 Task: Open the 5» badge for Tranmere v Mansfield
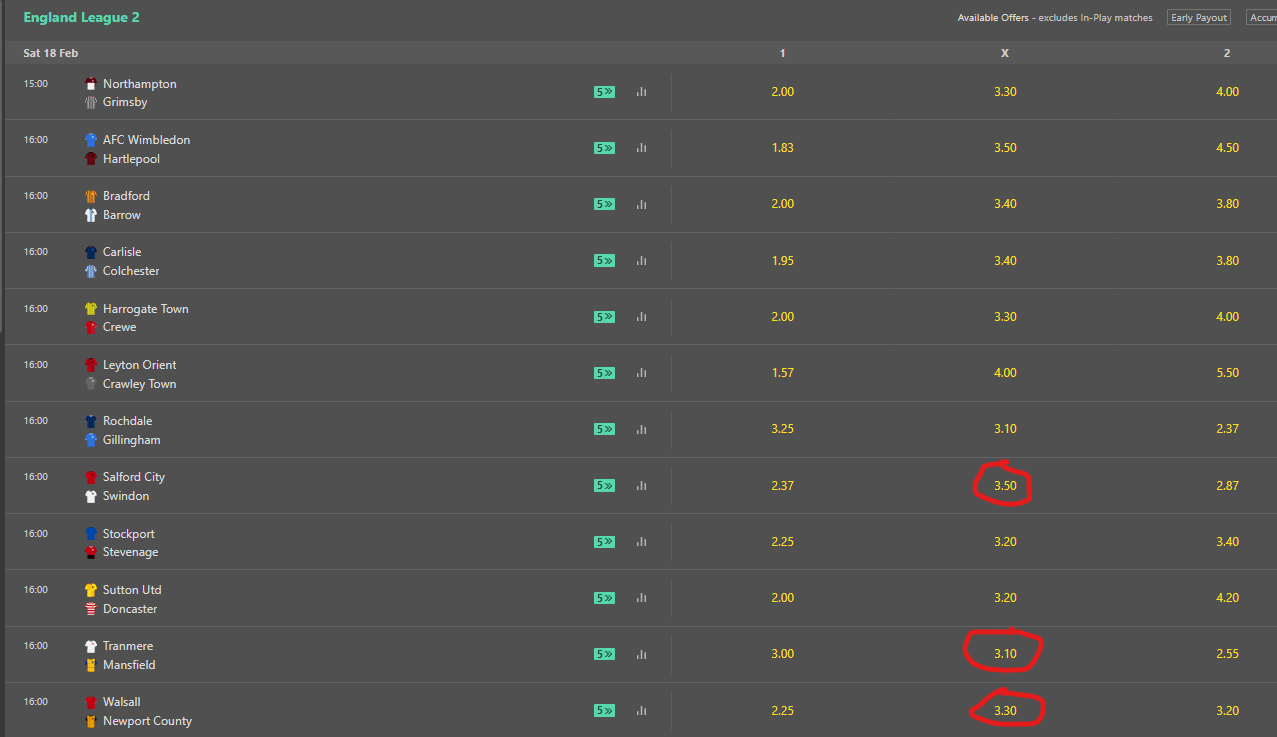[x=604, y=653]
